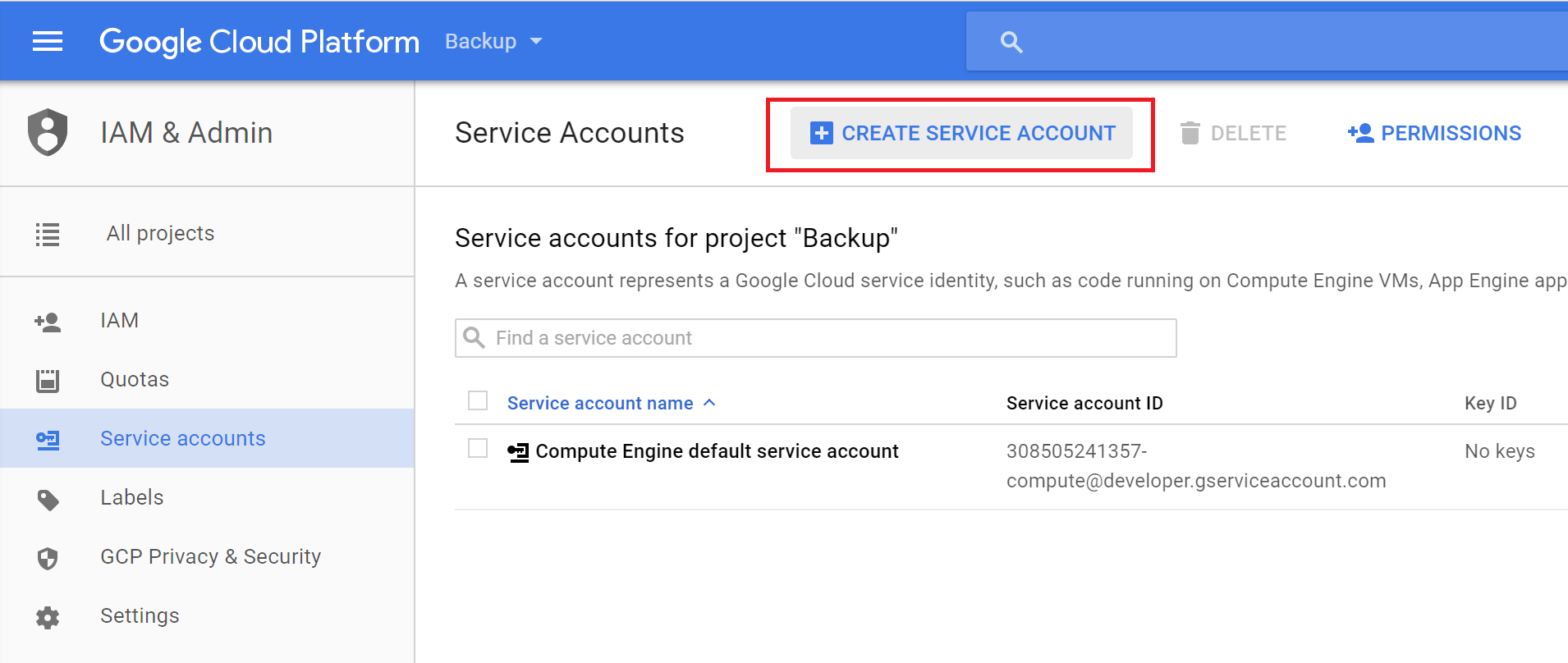Click the Service Accounts page title
The image size is (1568, 663).
coord(569,133)
